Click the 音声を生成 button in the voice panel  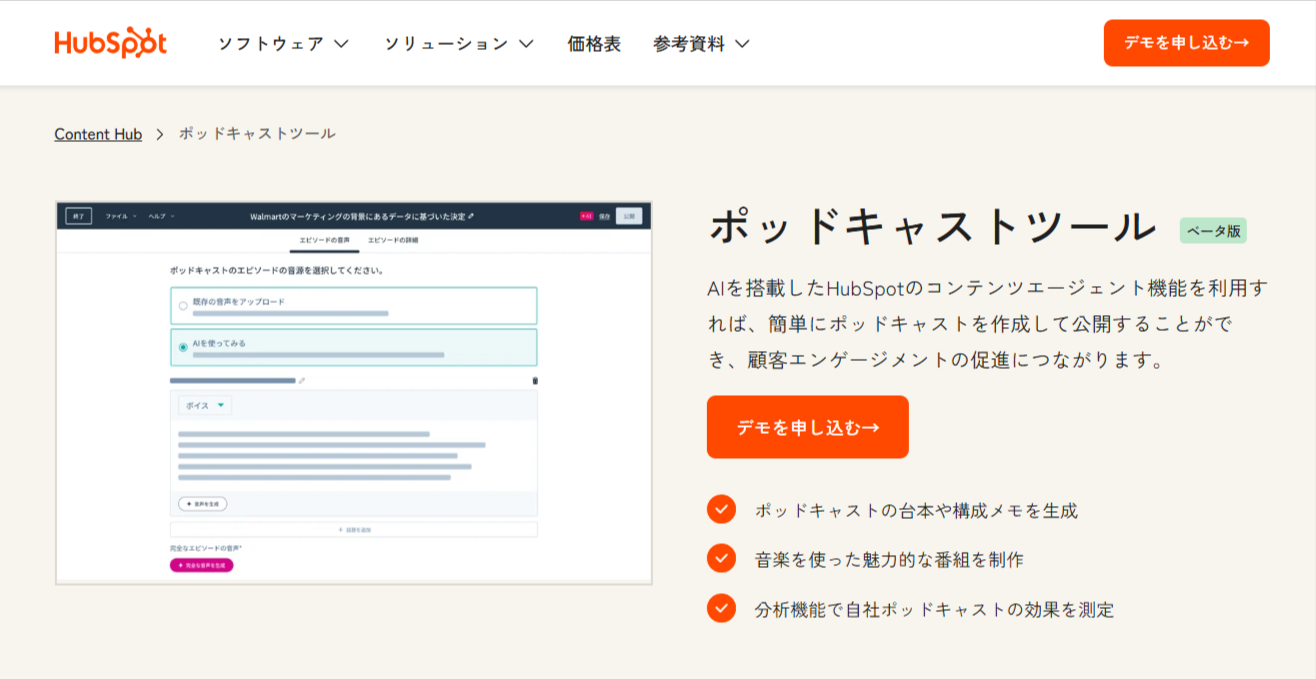(201, 503)
